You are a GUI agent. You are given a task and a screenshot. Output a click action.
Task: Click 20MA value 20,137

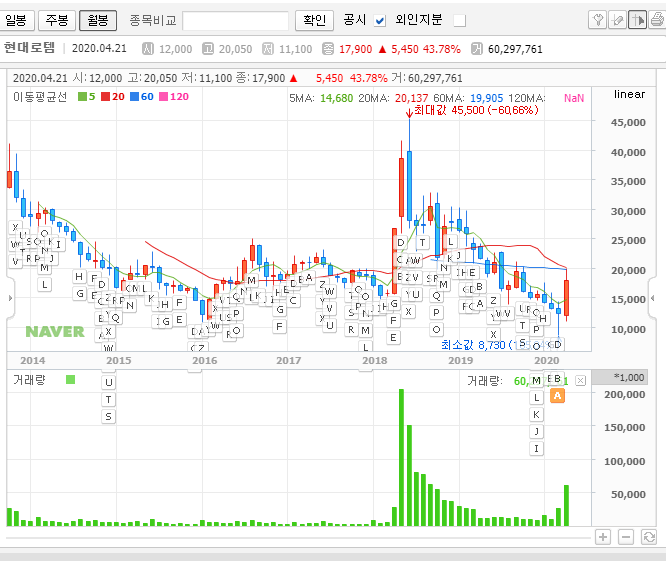point(412,99)
